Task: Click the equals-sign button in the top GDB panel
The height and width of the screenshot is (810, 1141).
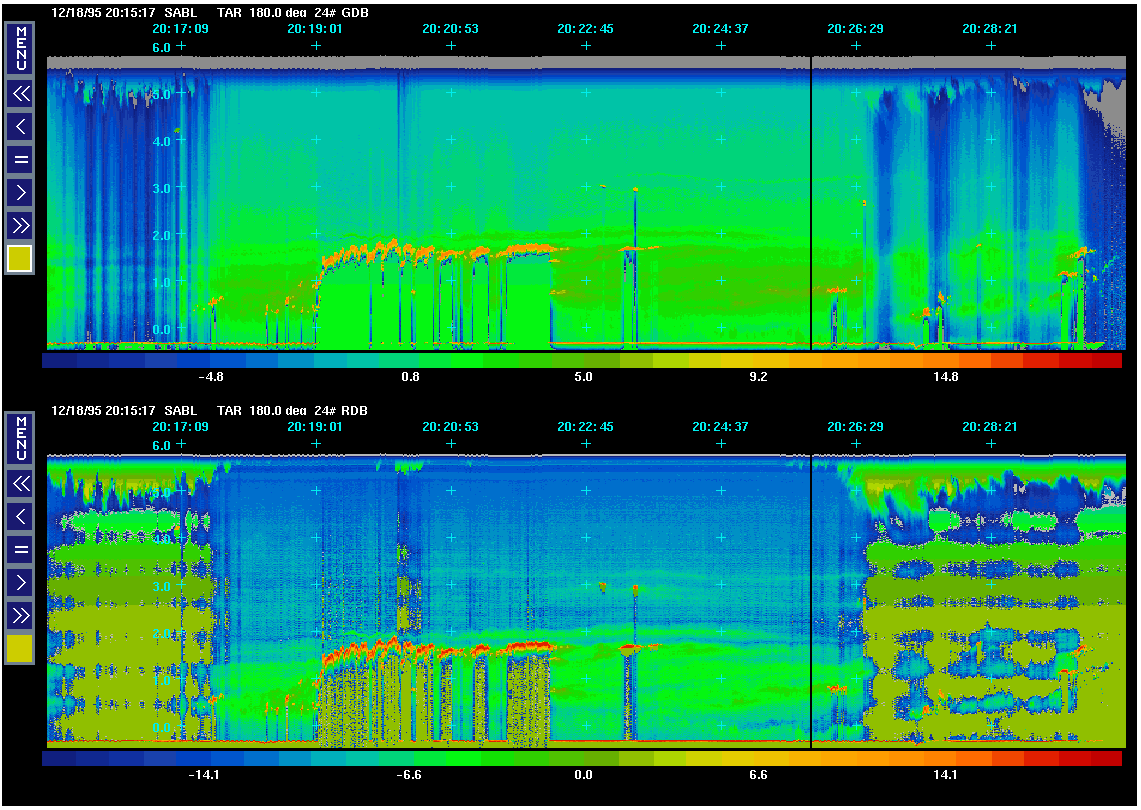Action: (21, 159)
